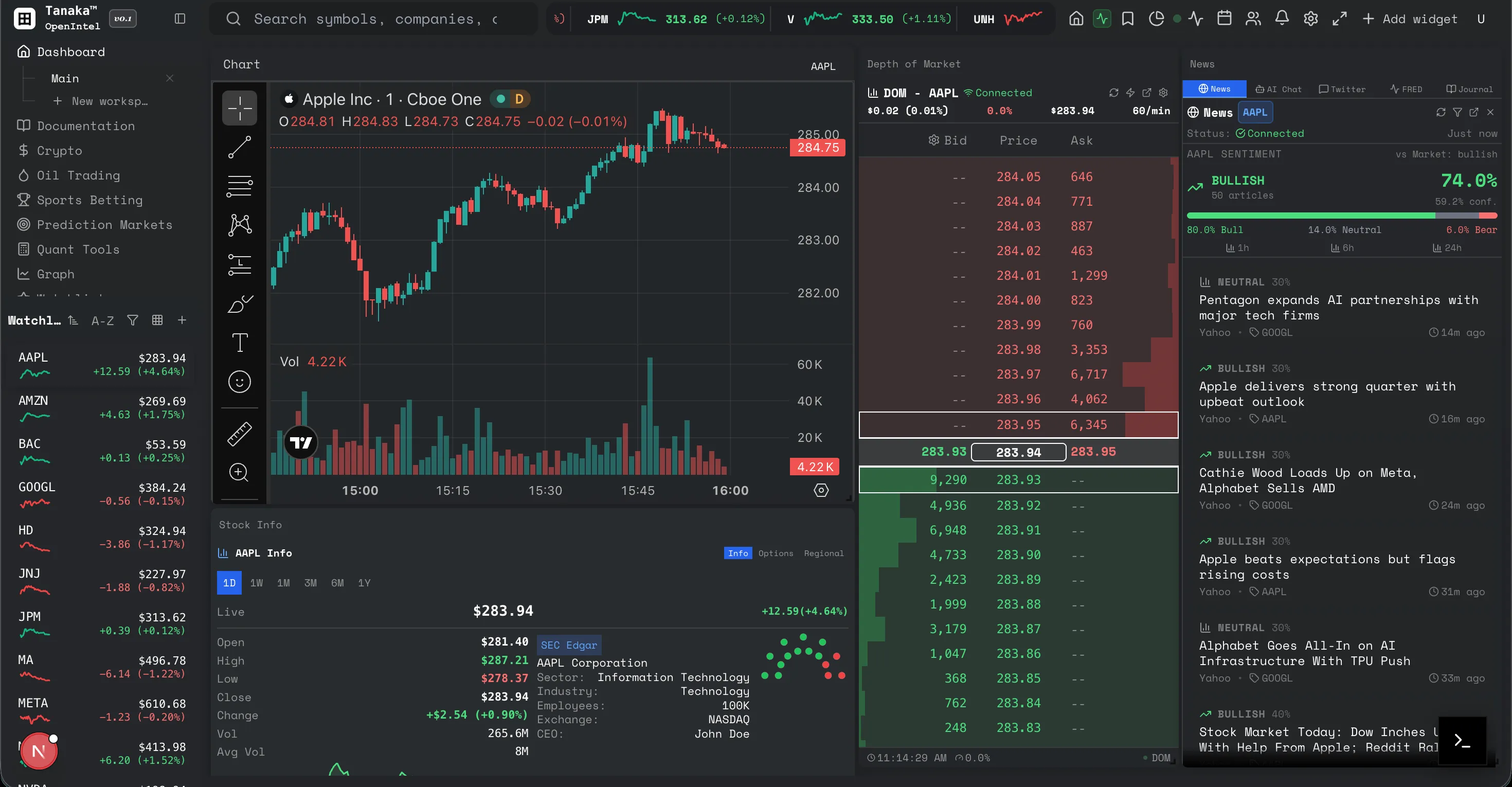Open the Bid column settings gear
The height and width of the screenshot is (787, 1512).
[x=933, y=140]
